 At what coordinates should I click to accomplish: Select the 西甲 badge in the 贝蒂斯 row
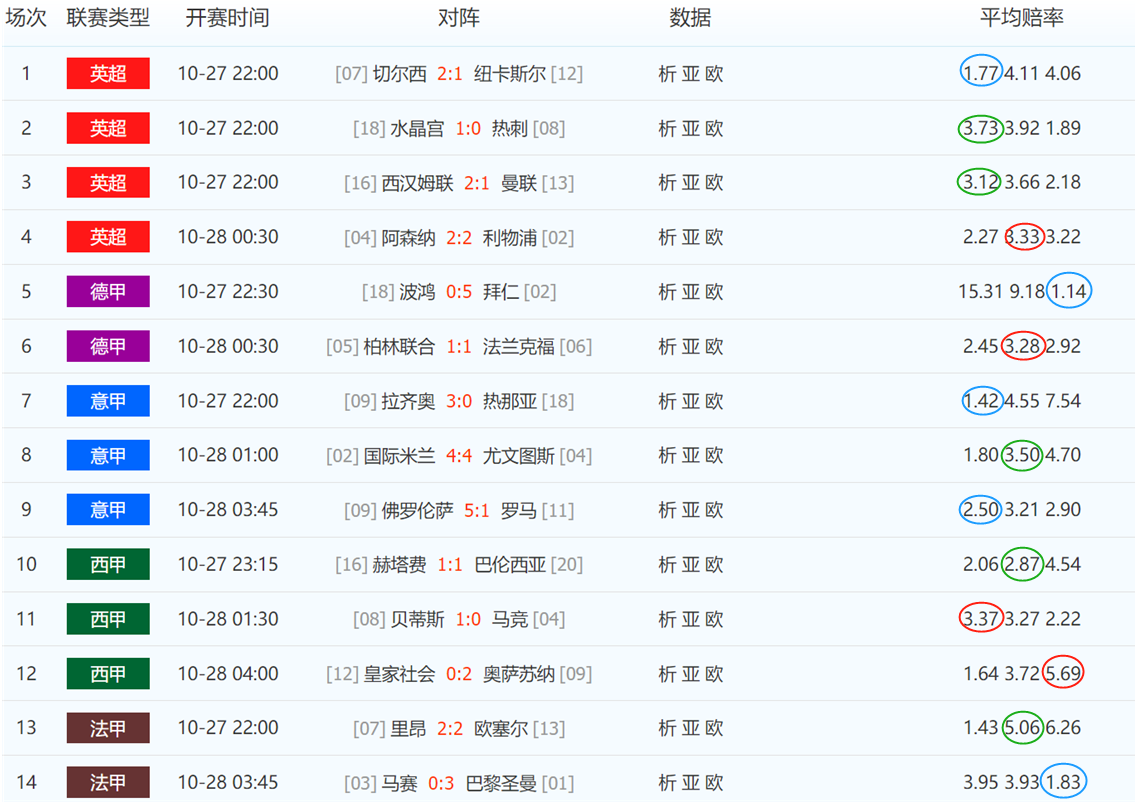(x=108, y=619)
